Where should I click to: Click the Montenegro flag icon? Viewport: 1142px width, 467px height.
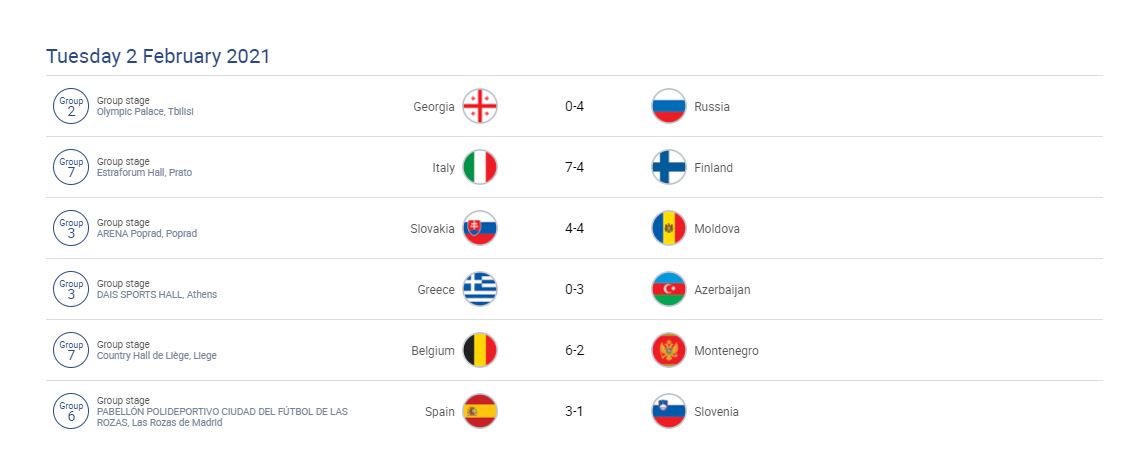pos(669,350)
